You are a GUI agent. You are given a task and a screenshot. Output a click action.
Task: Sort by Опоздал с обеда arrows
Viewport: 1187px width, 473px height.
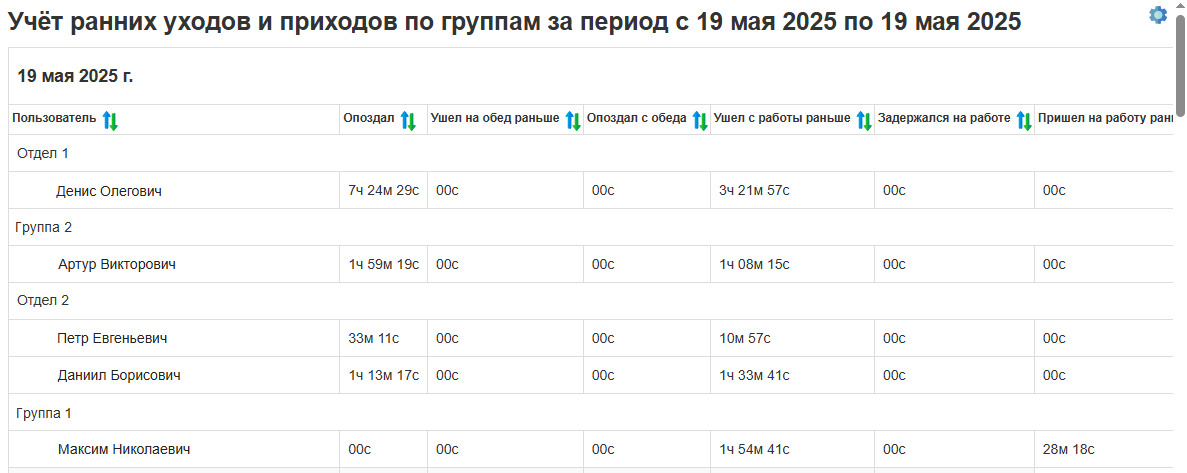[x=700, y=121]
